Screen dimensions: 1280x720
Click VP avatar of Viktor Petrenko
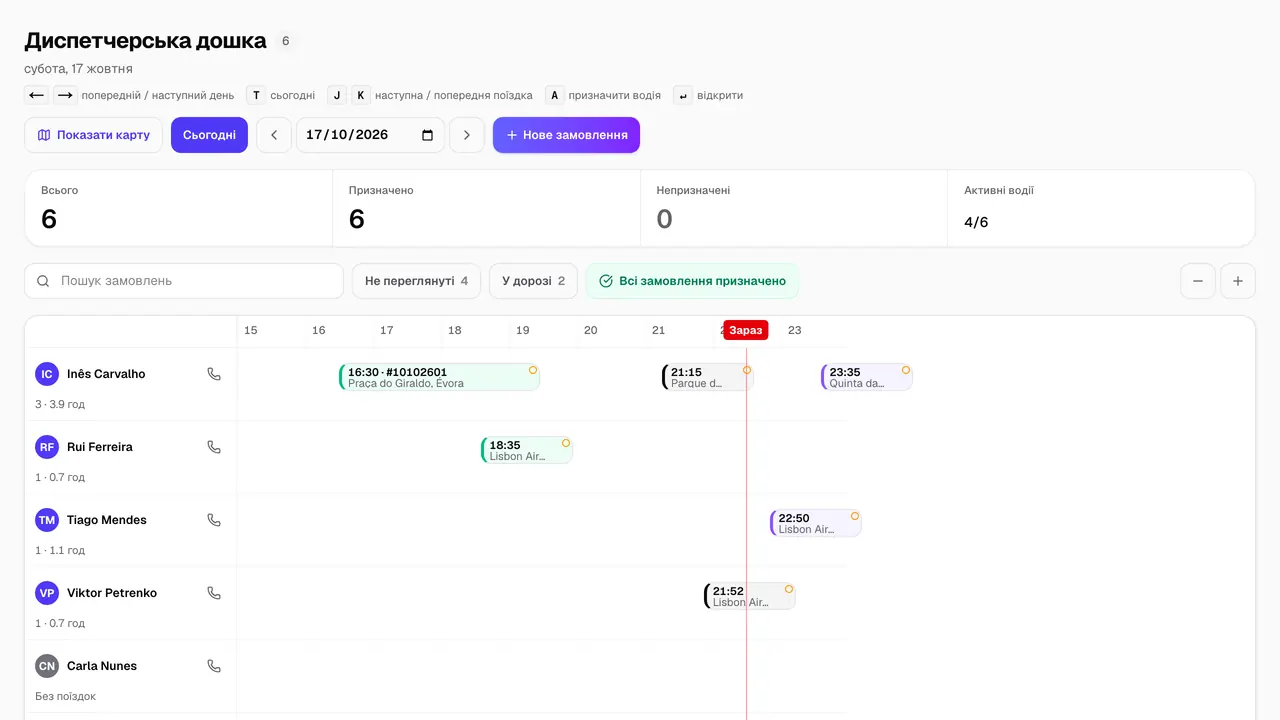47,593
